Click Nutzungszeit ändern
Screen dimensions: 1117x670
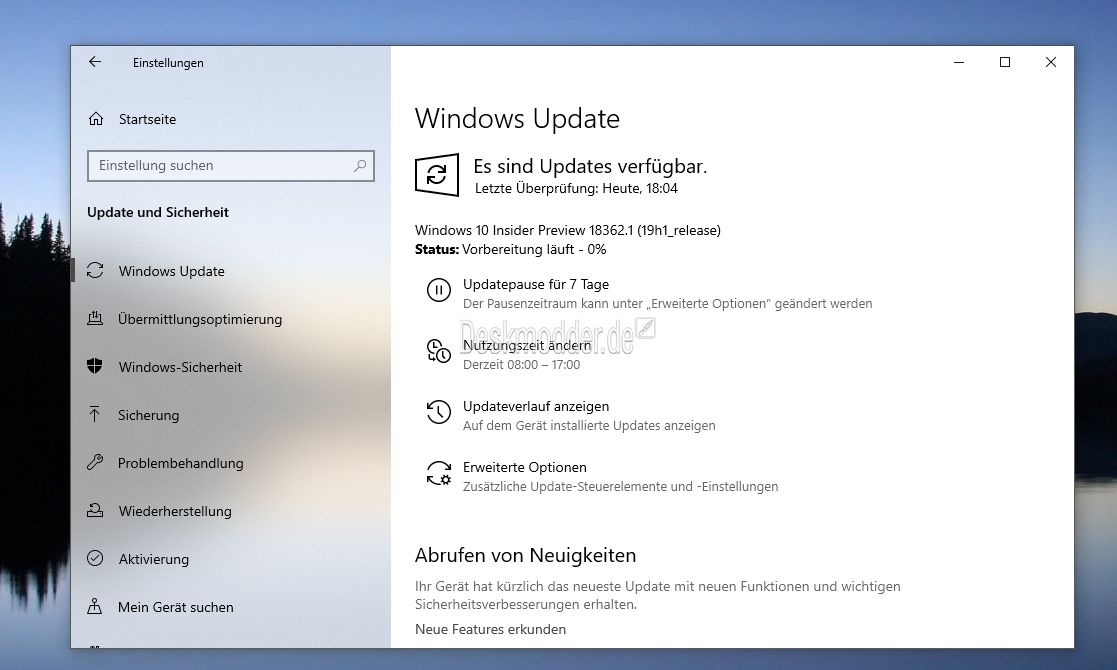coord(527,345)
